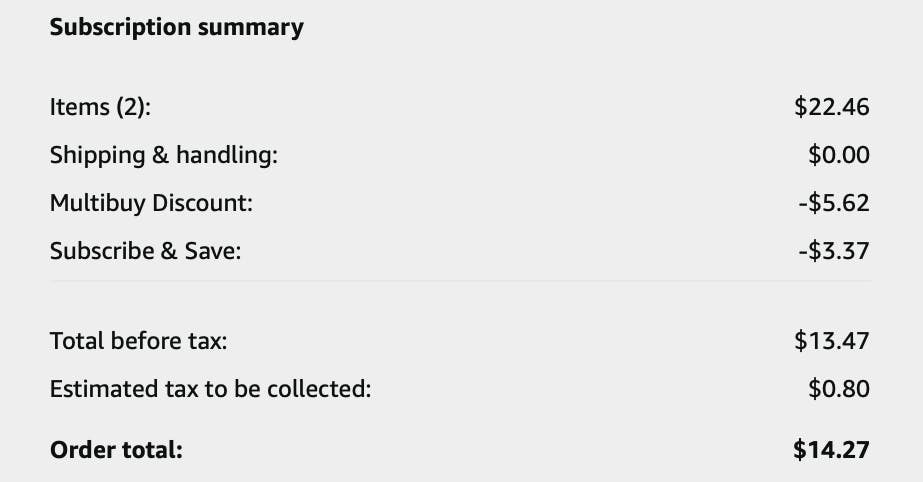Screen dimensions: 923x482
Task: Click Estimated tax to be collected label
Action: pos(210,389)
